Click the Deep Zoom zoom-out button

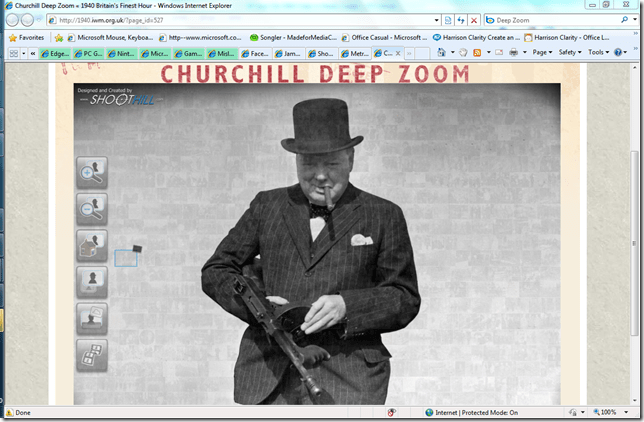point(92,210)
